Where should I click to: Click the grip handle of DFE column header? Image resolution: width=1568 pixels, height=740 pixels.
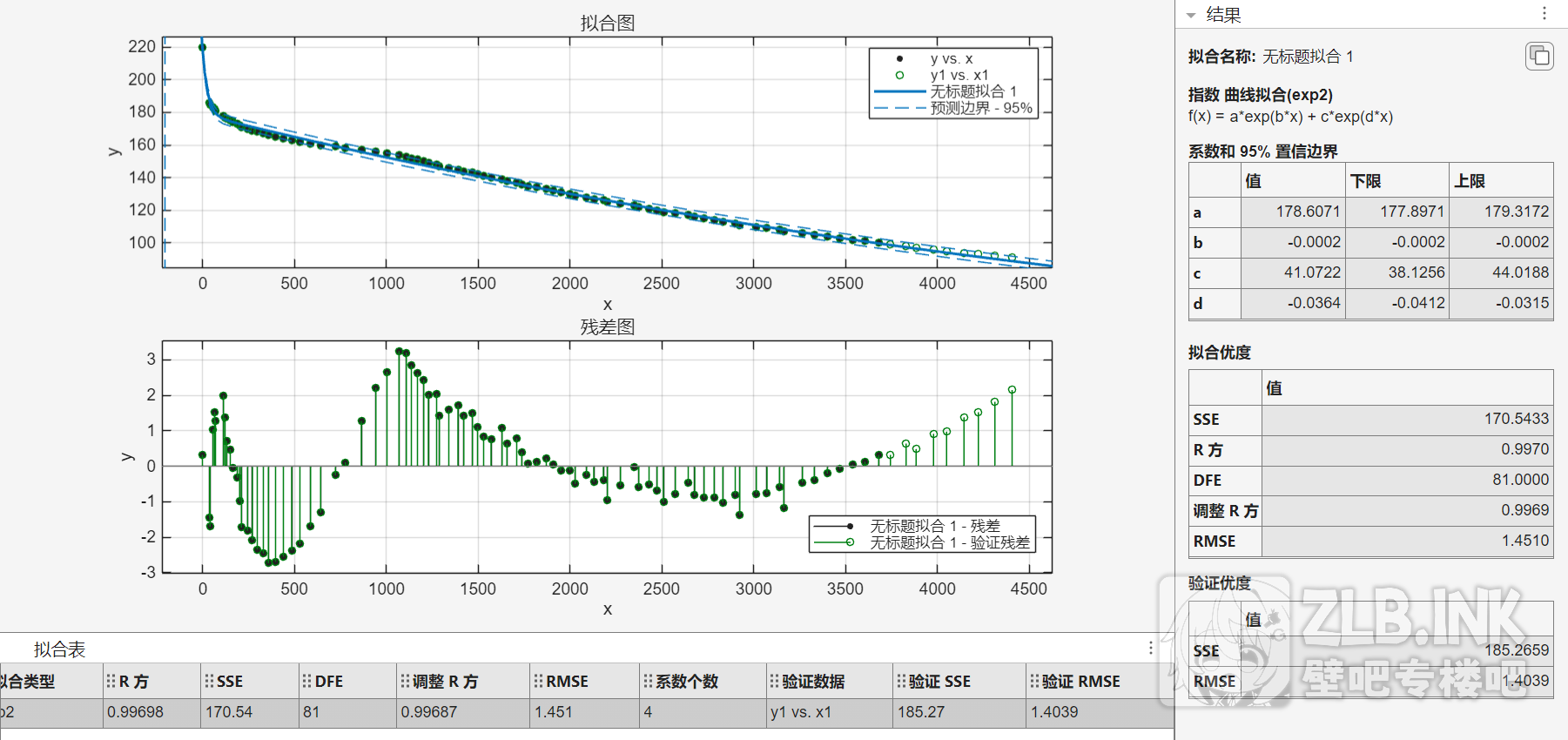[x=306, y=681]
